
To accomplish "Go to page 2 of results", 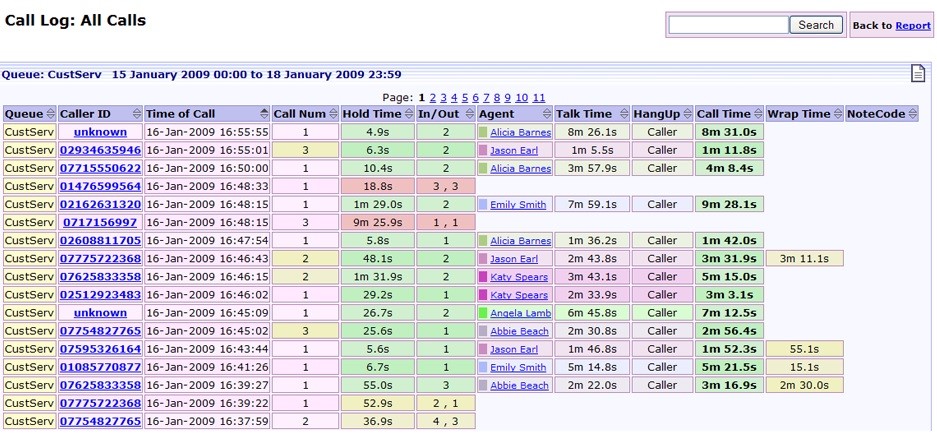I will [432, 97].
